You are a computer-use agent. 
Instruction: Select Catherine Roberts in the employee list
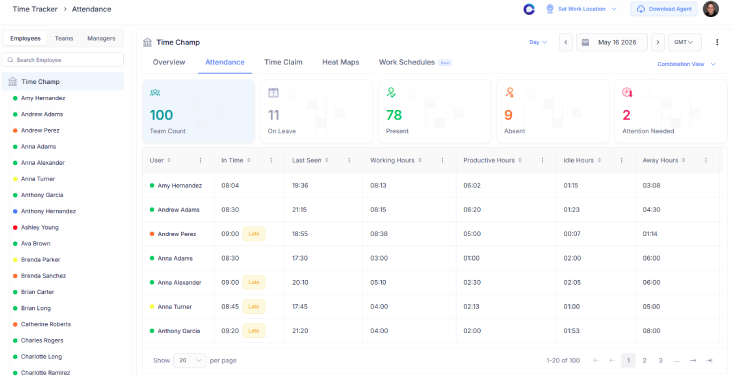[46, 324]
